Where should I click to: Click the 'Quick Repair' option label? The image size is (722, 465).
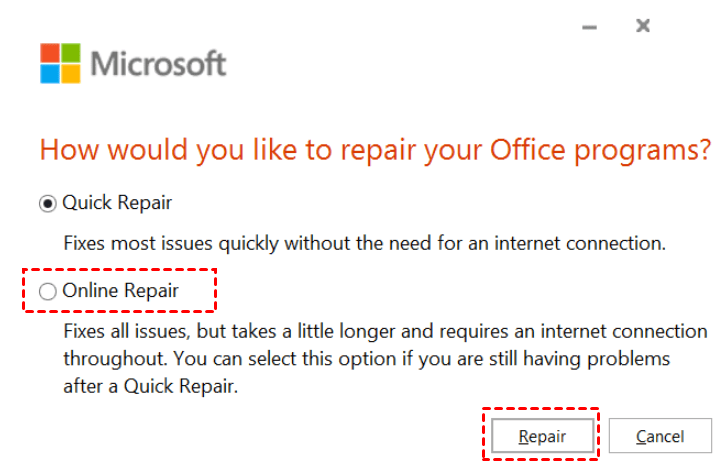tap(117, 203)
